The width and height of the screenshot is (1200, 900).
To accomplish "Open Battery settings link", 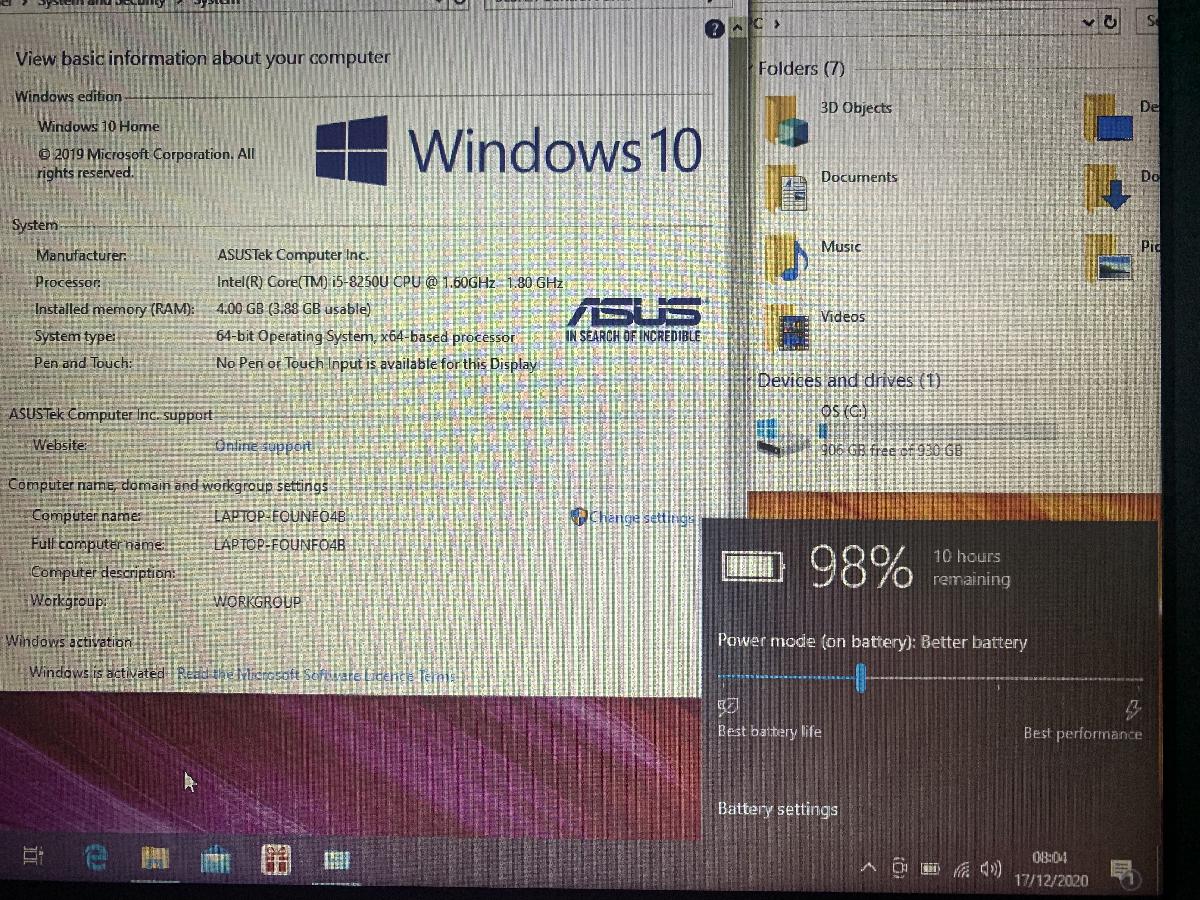I will 777,809.
